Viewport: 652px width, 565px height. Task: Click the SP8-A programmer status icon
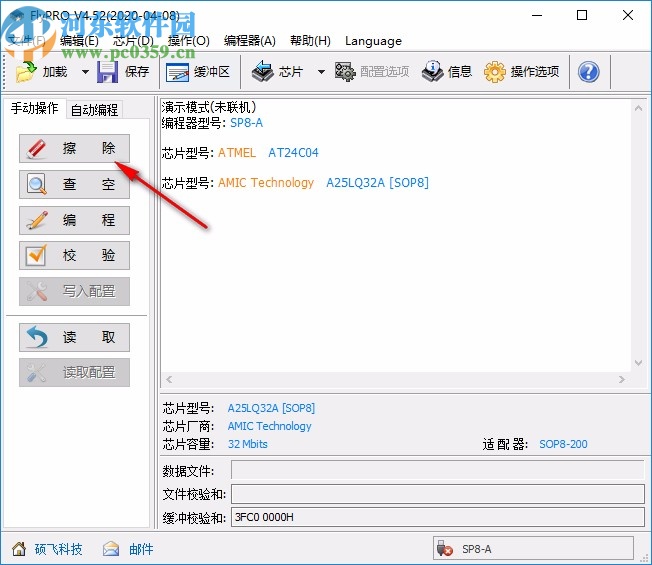[x=445, y=549]
